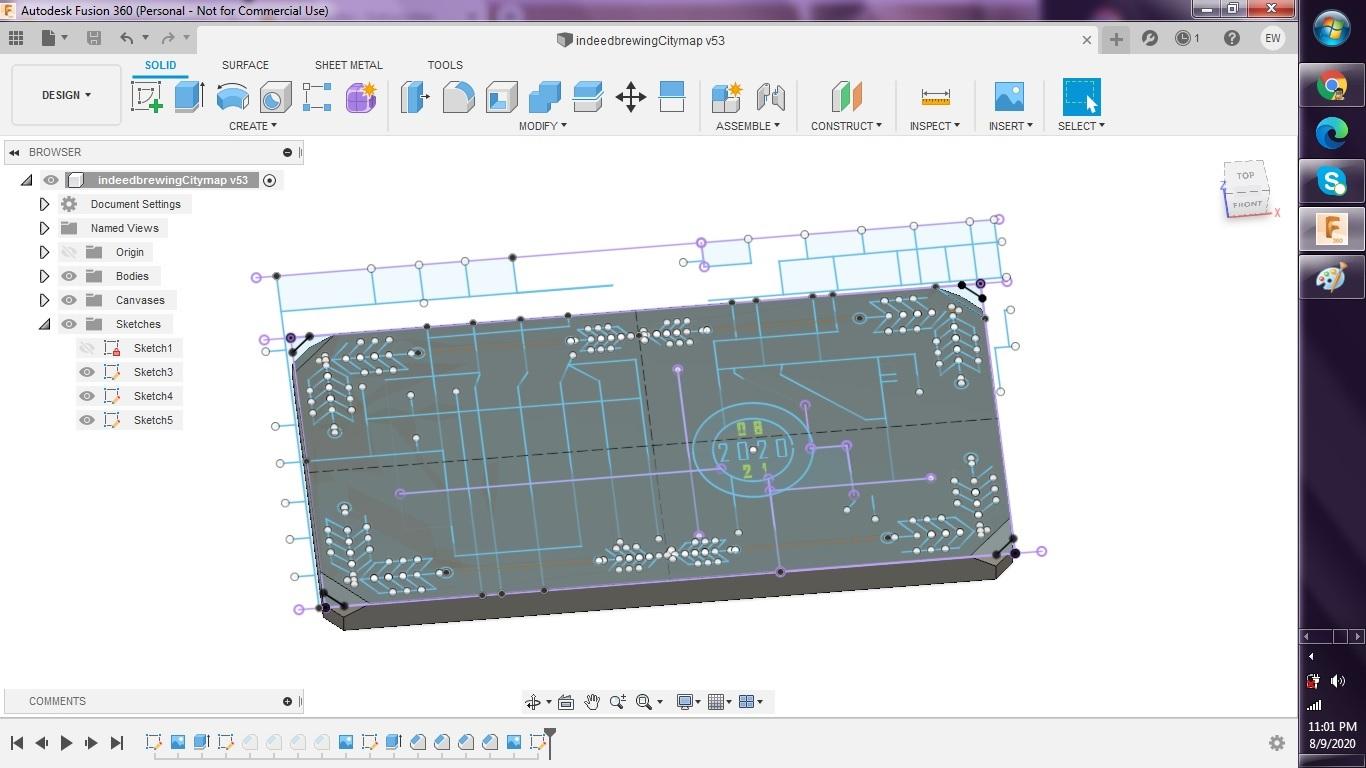This screenshot has height=768, width=1366.
Task: Click the Undo arrow
Action: (126, 38)
